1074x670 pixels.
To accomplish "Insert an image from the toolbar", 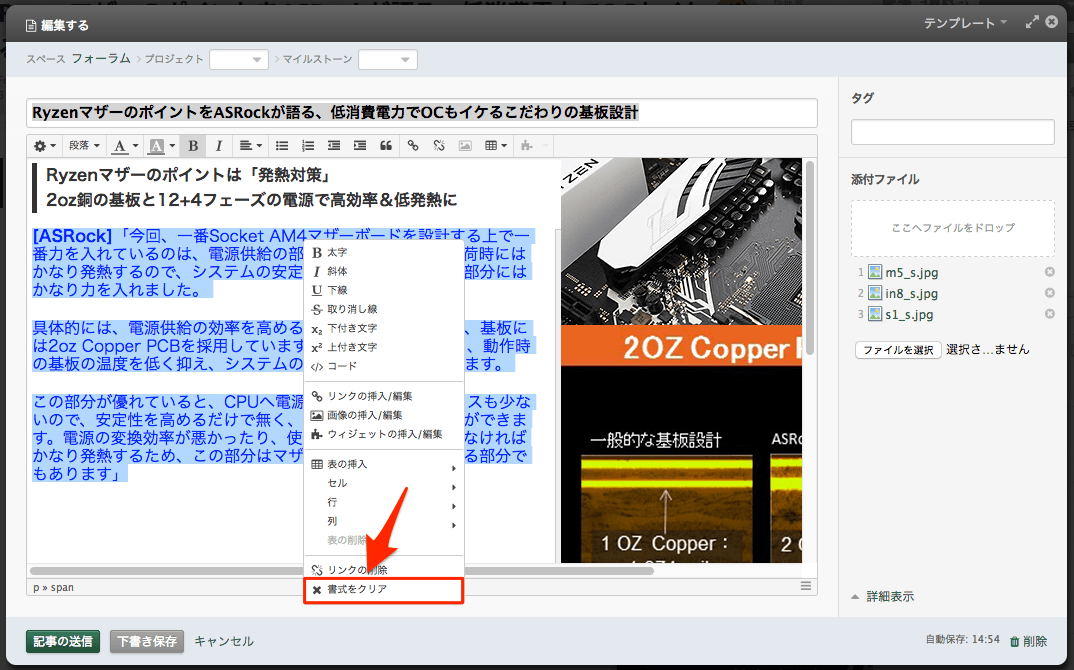I will click(465, 146).
